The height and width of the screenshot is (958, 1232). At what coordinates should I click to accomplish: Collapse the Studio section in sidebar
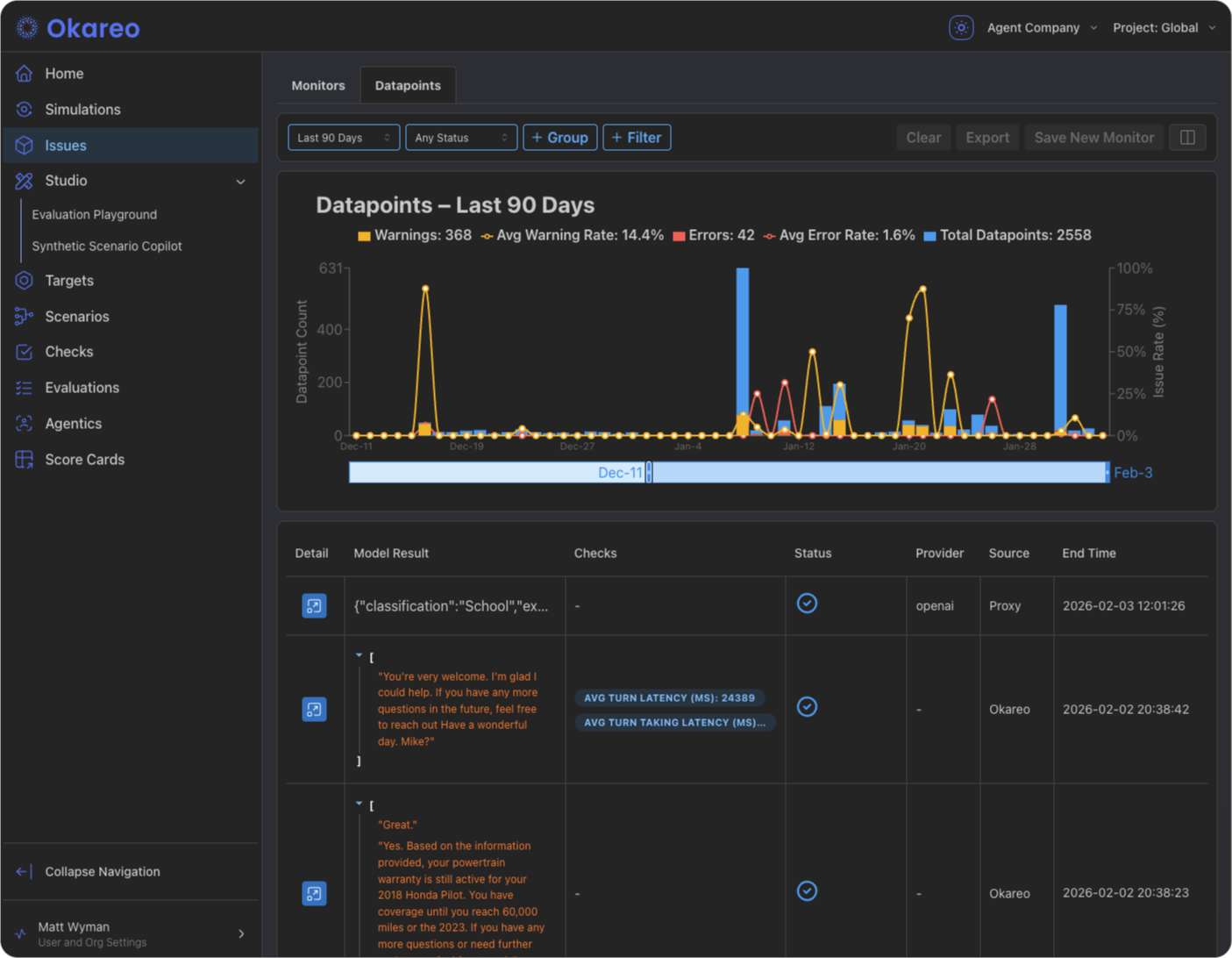point(240,181)
